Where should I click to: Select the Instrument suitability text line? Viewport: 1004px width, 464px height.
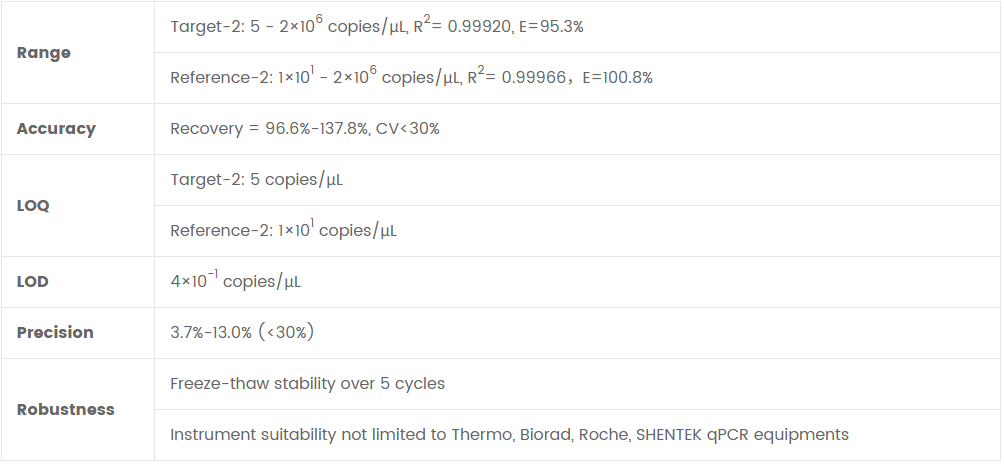point(509,435)
